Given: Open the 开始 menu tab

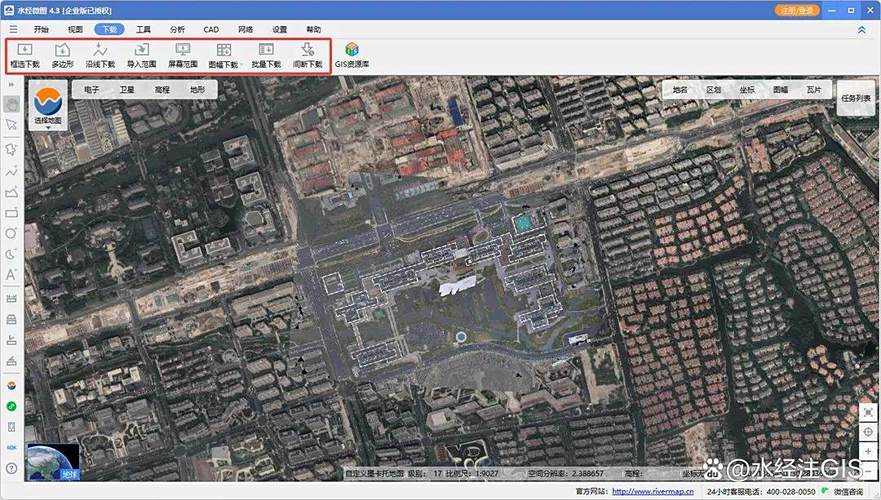Looking at the screenshot, I should pos(41,29).
